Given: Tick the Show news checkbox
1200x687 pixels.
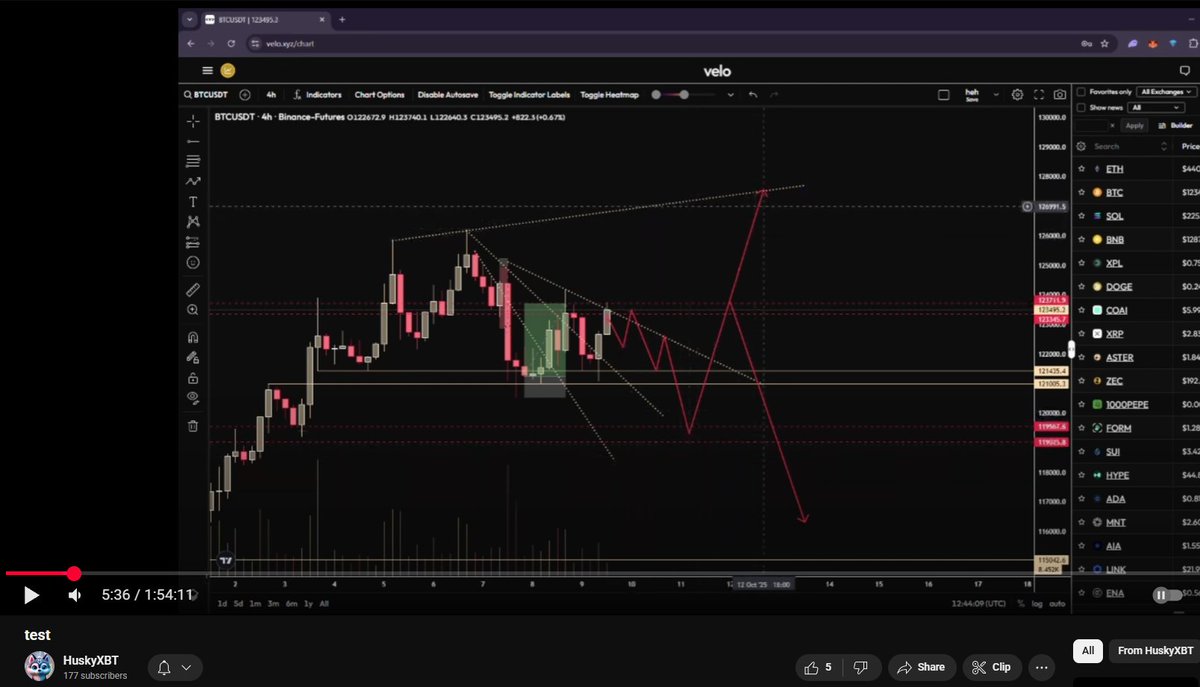Looking at the screenshot, I should click(x=1081, y=107).
